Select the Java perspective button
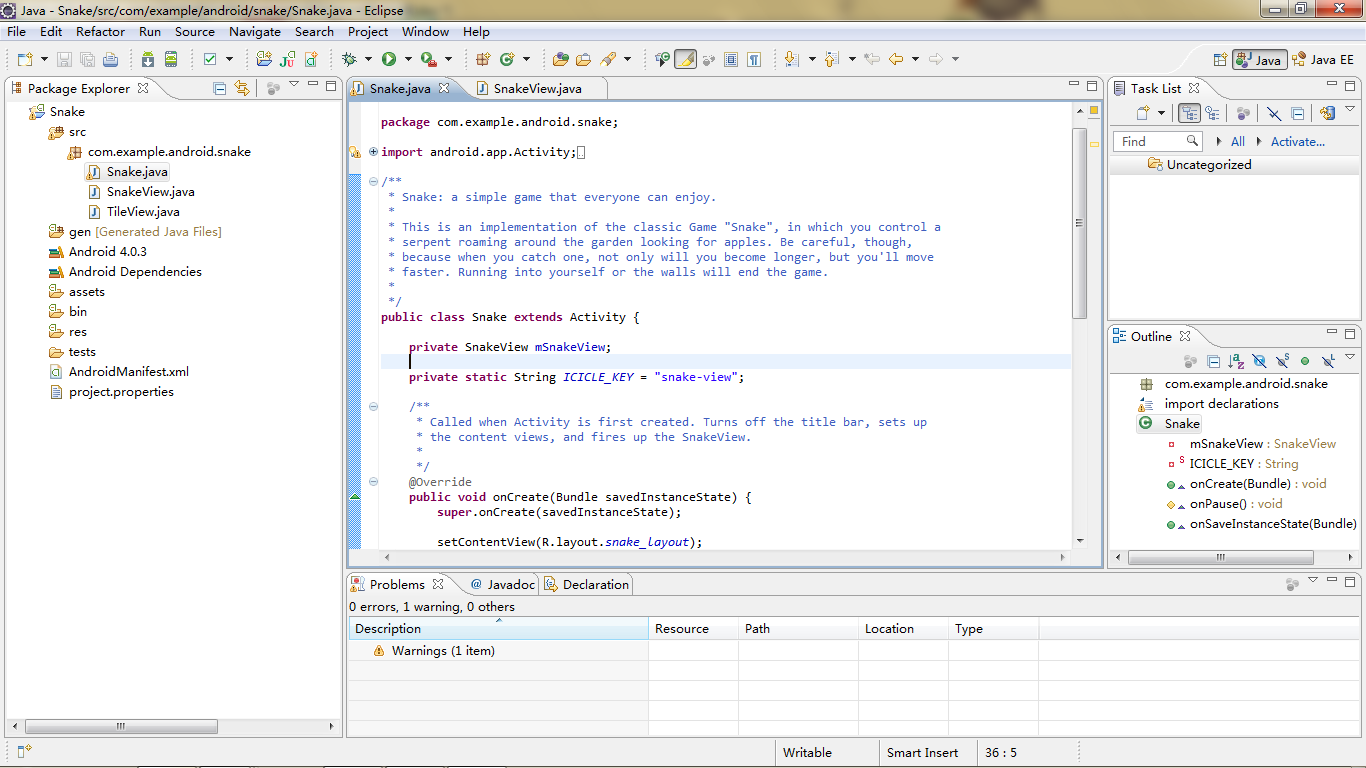1366x768 pixels. [1259, 60]
